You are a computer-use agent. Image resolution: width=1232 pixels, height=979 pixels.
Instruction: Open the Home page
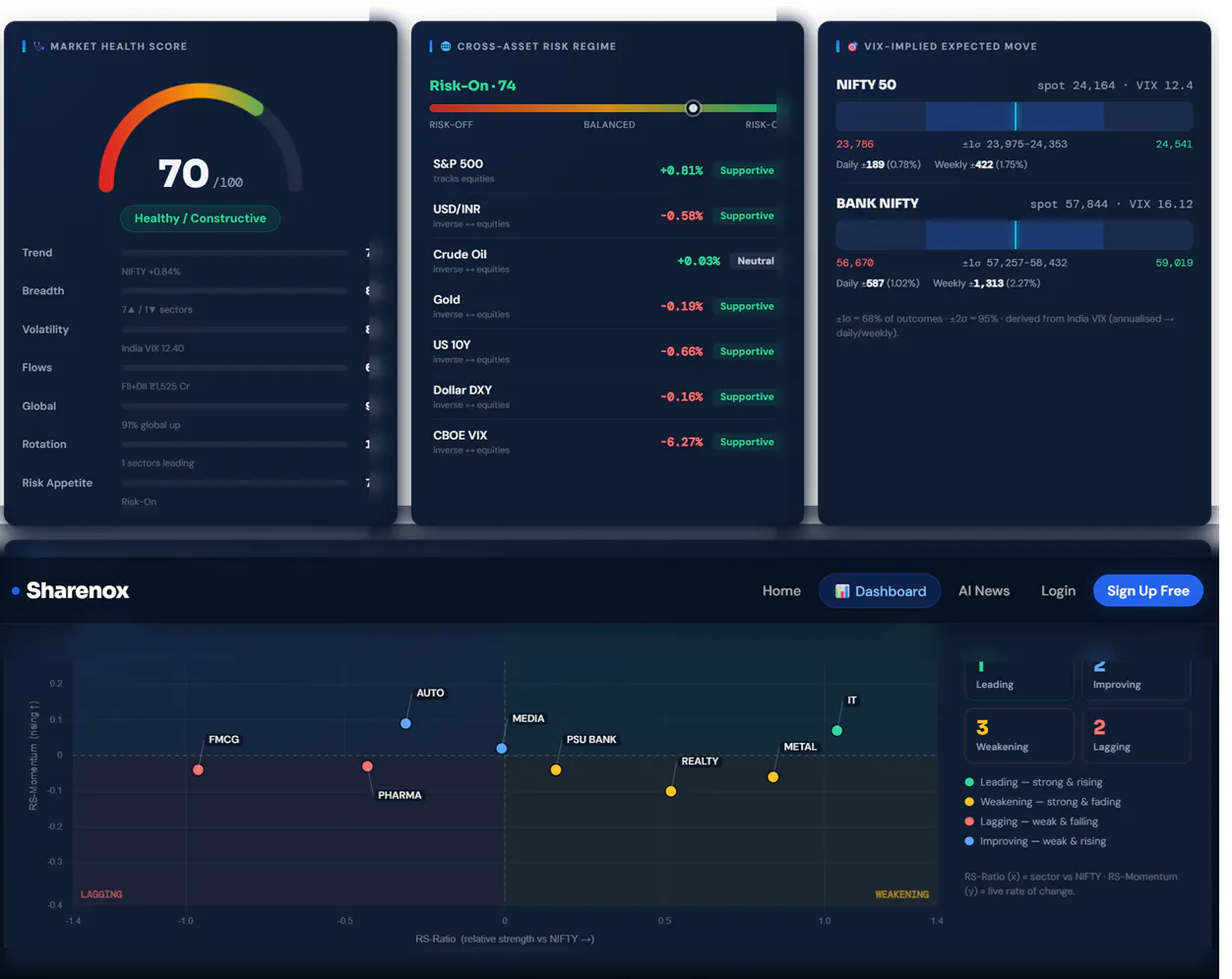781,591
